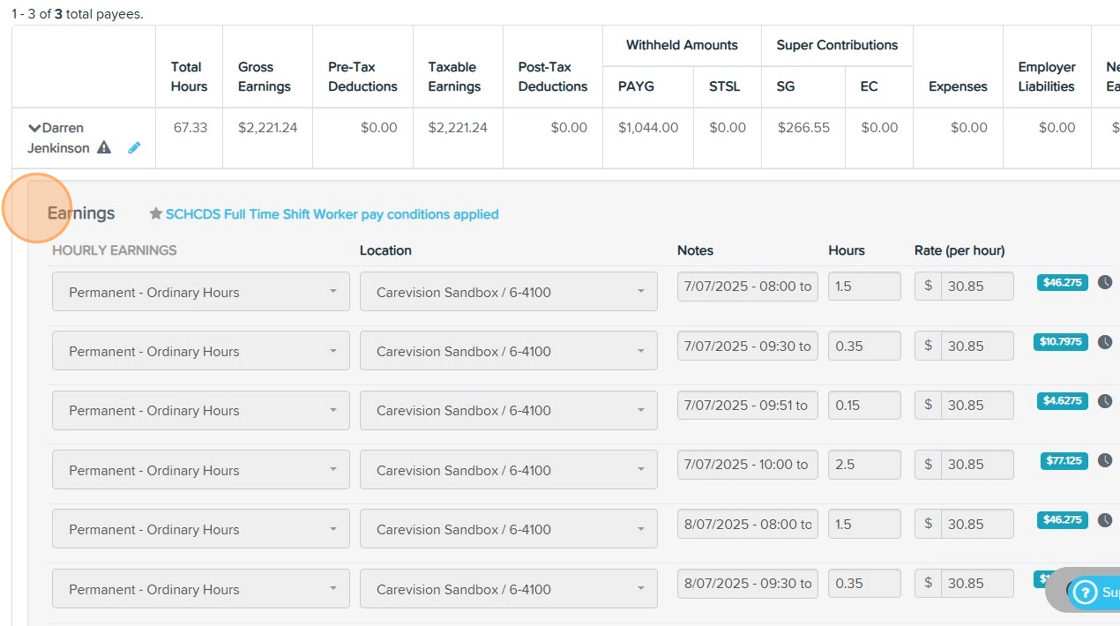The height and width of the screenshot is (626, 1120).
Task: Click the $10.7975 amount badge
Action: [x=1060, y=342]
